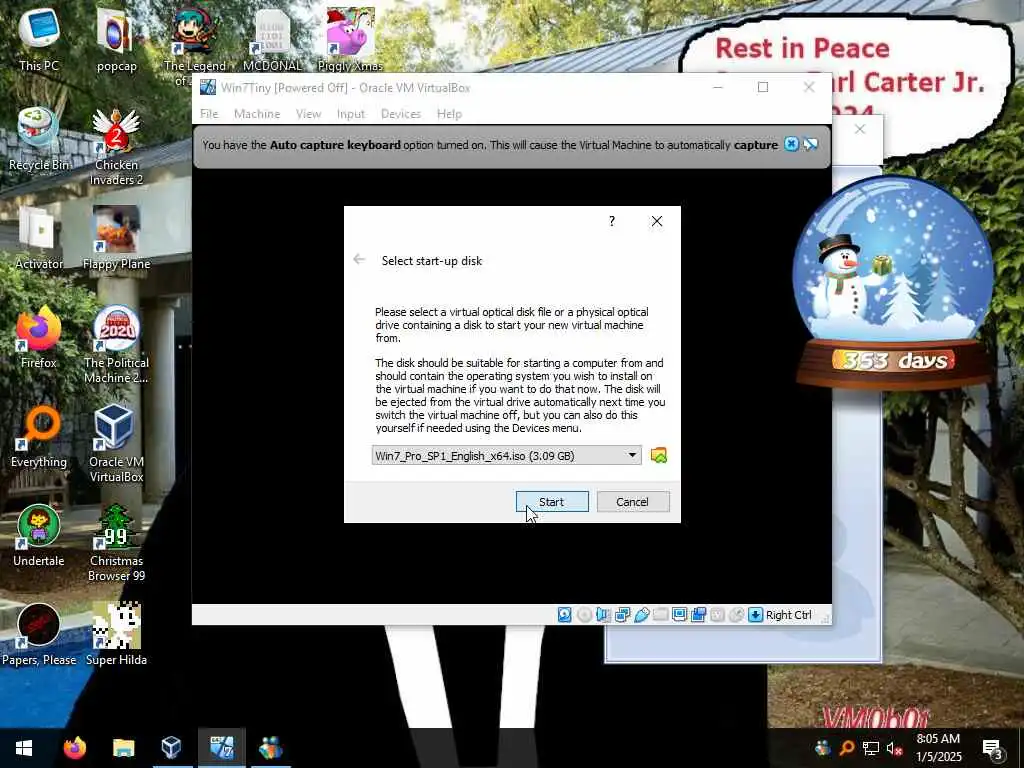1024x768 pixels.
Task: Select the Papers, Please shortcut
Action: tap(39, 635)
